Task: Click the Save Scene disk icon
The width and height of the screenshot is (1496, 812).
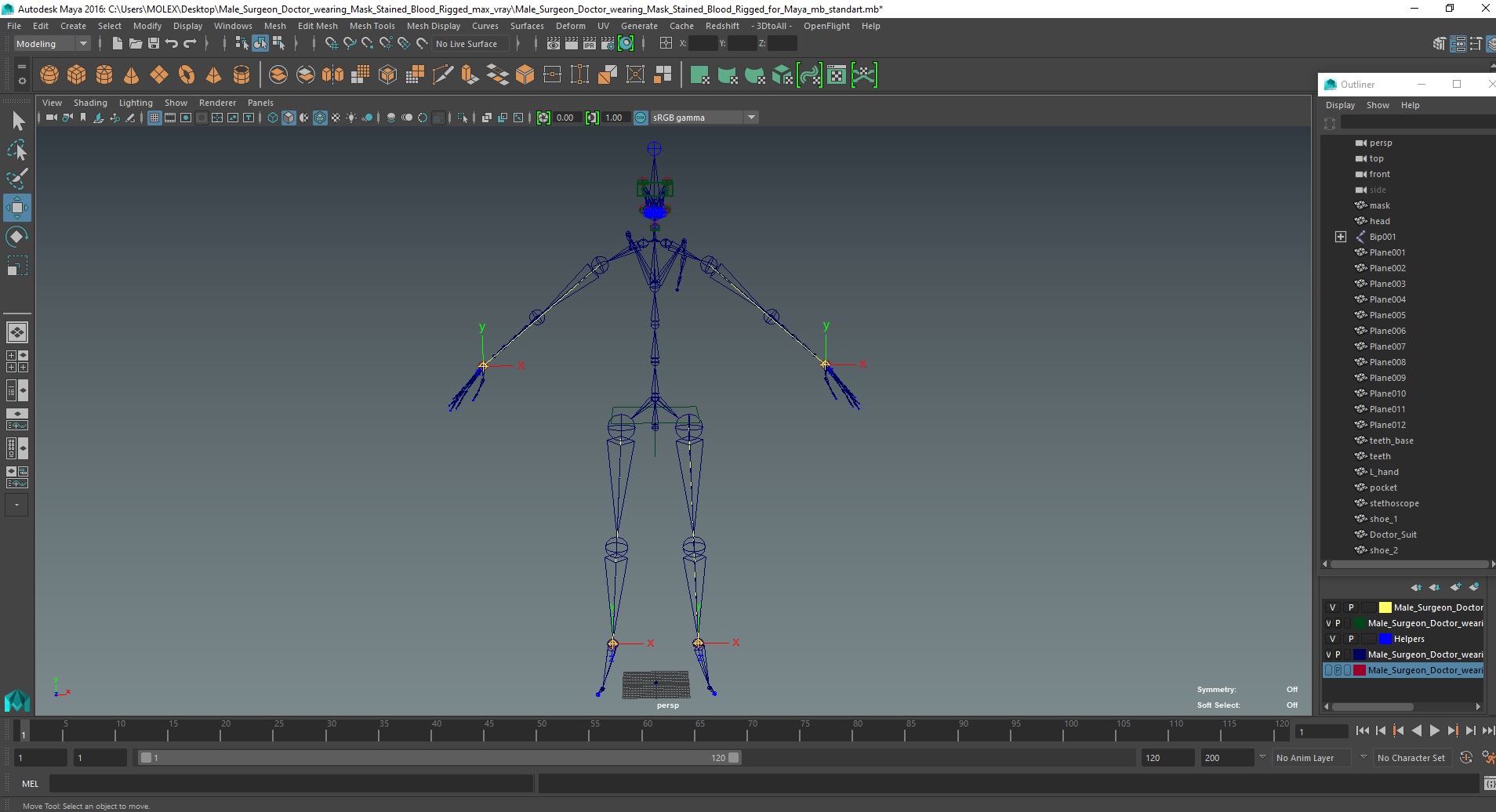Action: (153, 44)
